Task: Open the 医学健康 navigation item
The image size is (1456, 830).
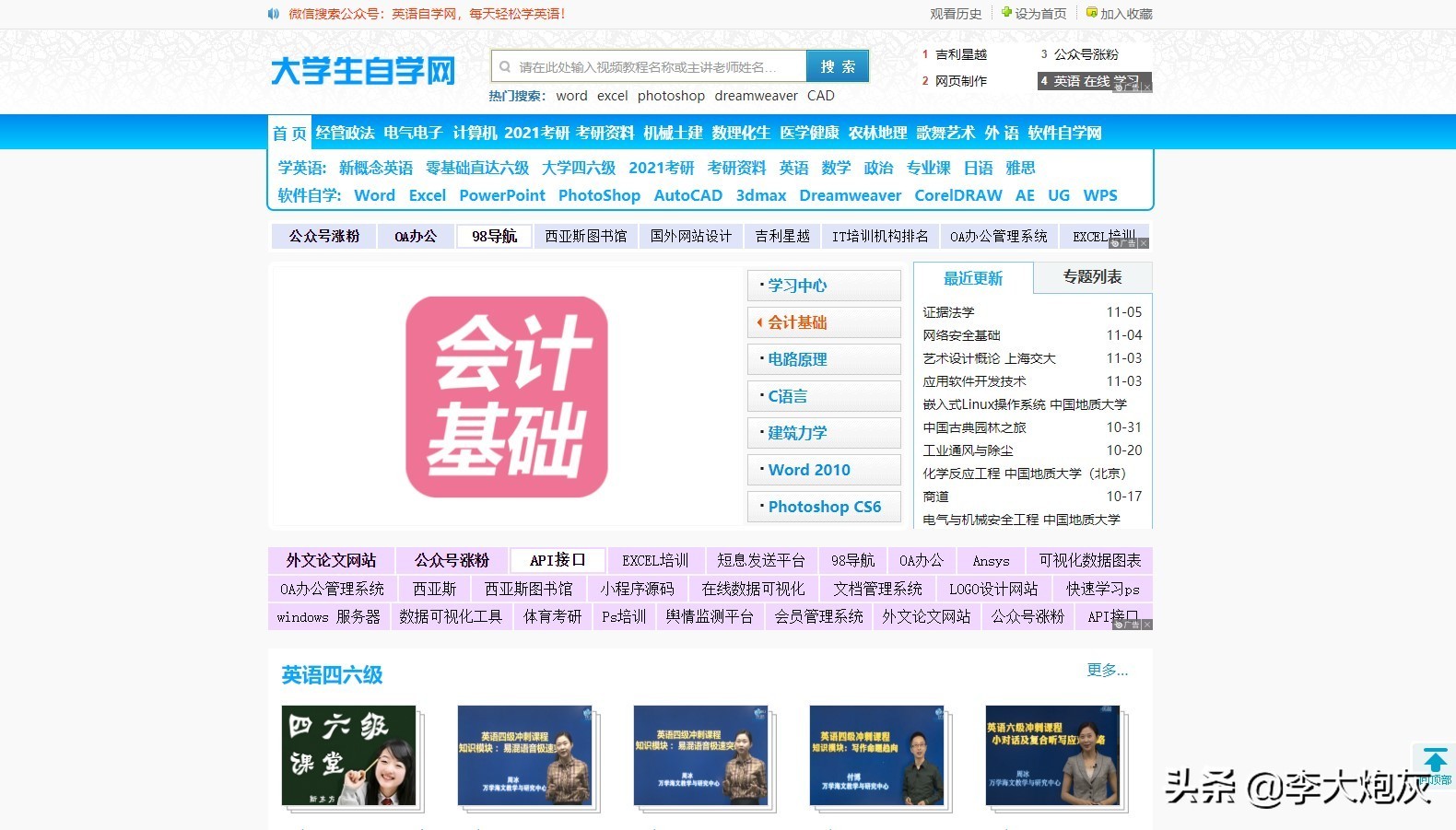Action: click(809, 133)
